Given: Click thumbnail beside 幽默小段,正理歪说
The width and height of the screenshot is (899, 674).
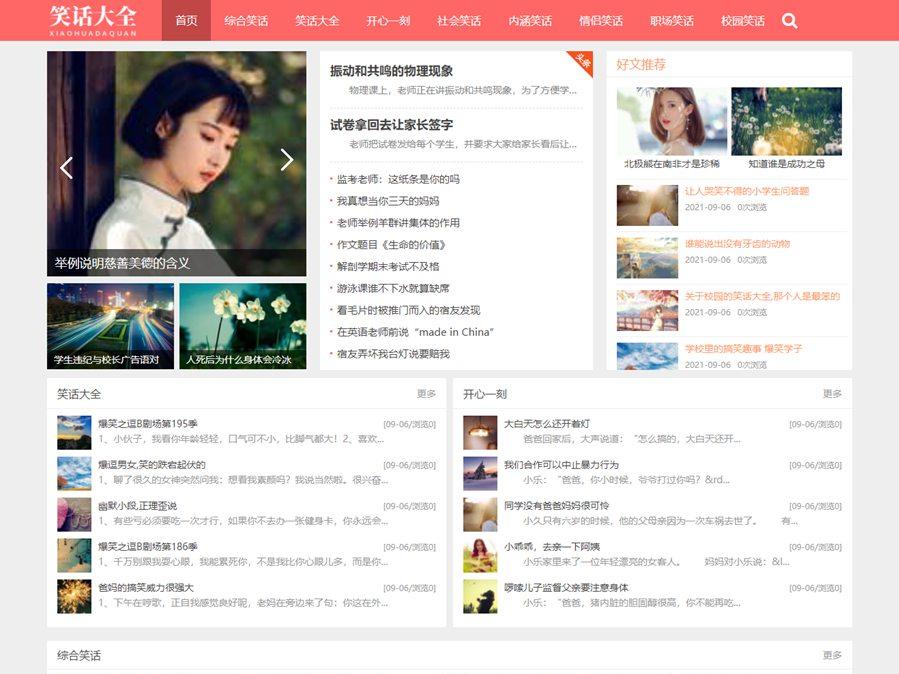Looking at the screenshot, I should 74,515.
